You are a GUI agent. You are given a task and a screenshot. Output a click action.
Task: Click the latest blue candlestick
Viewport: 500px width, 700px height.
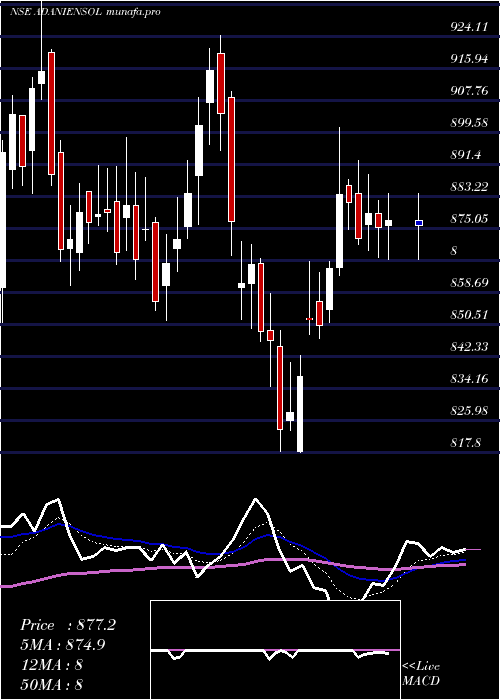pos(419,223)
